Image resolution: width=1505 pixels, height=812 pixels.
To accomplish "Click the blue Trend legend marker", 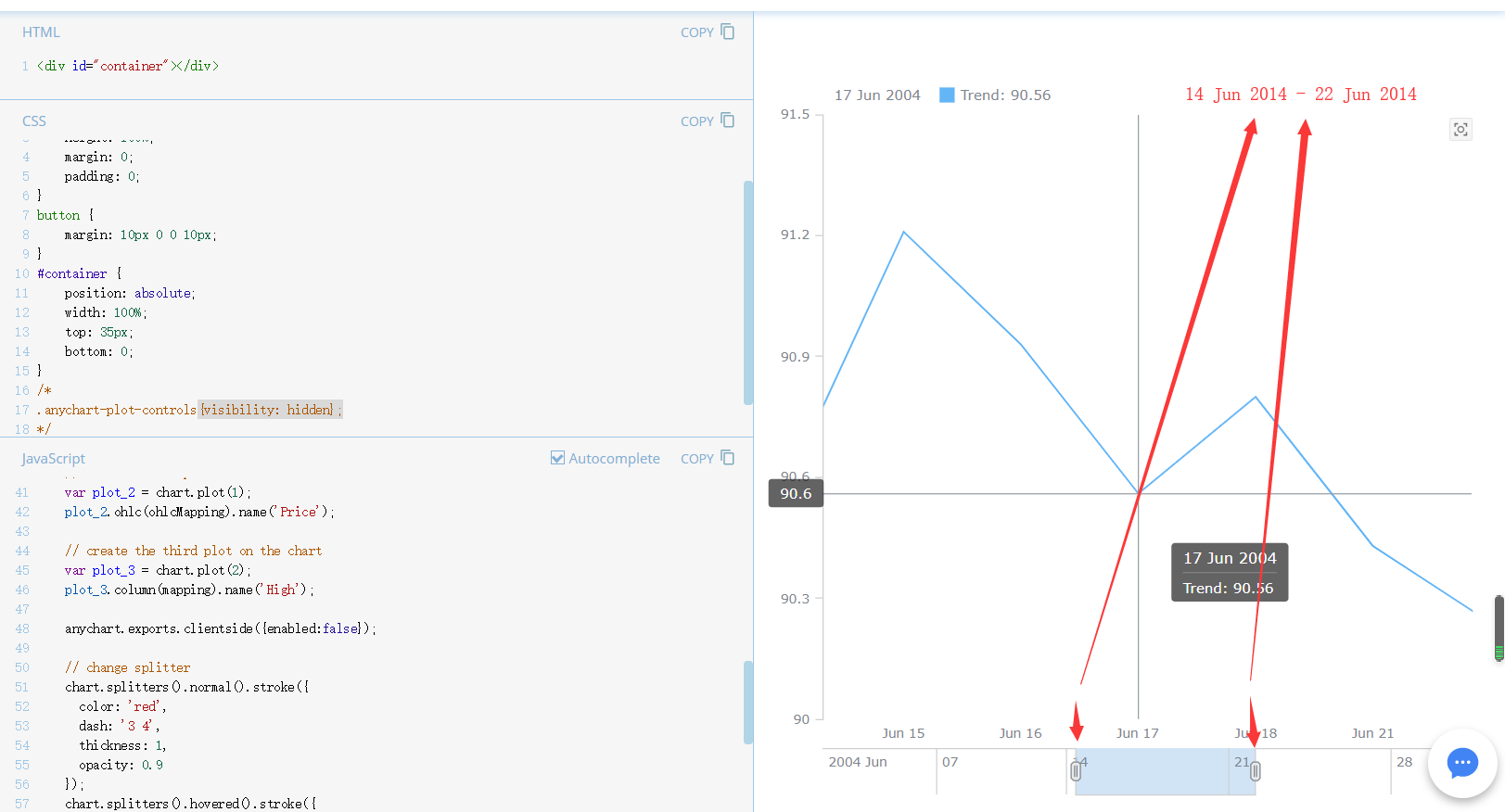I will [x=946, y=94].
